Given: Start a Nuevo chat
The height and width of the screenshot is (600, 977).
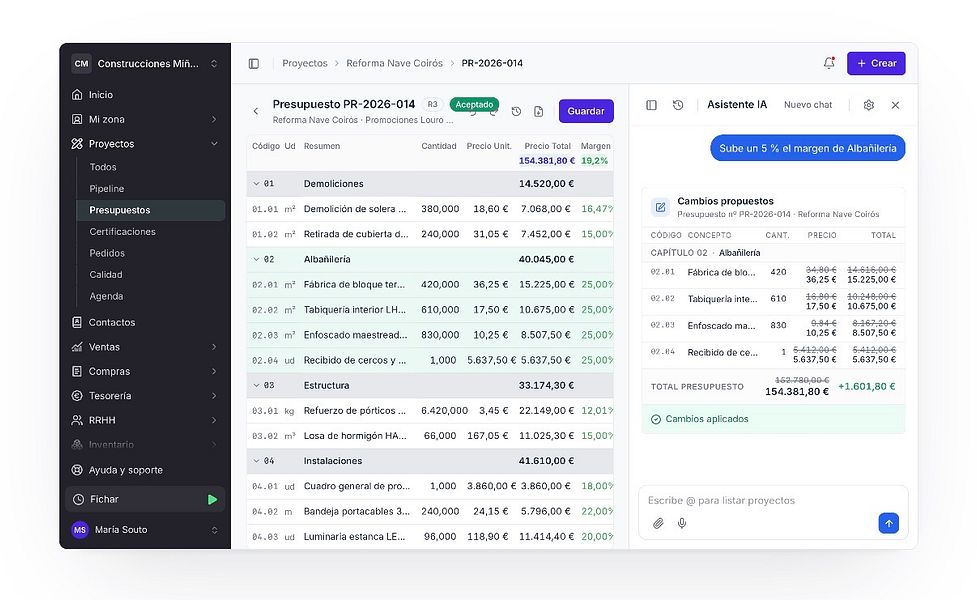Looking at the screenshot, I should tap(808, 105).
